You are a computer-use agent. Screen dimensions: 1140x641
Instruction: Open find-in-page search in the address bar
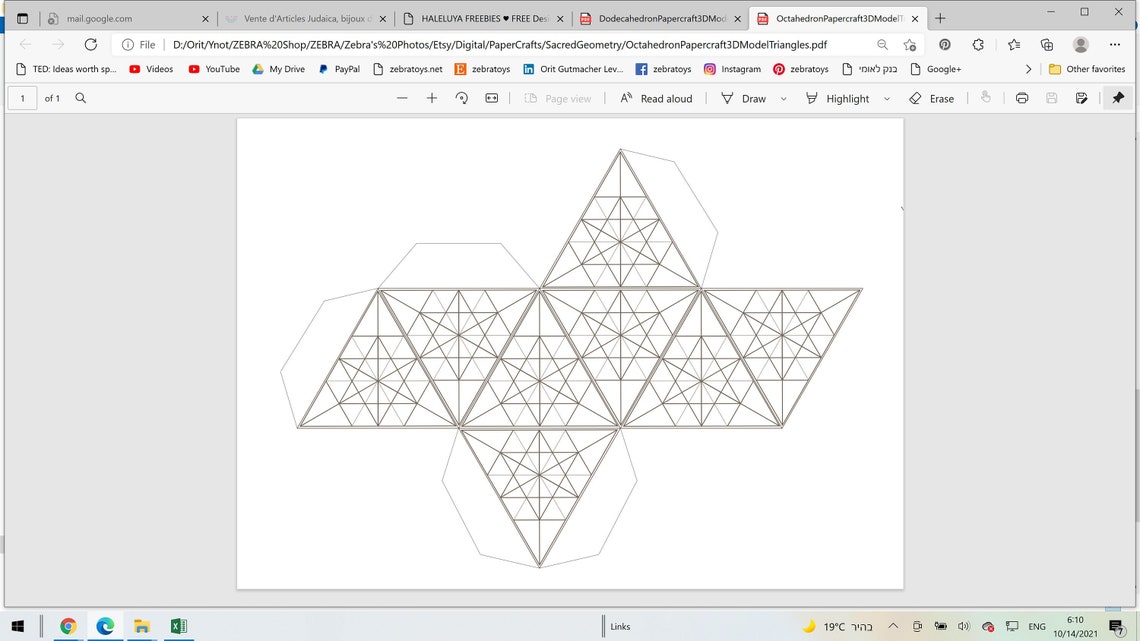[880, 44]
